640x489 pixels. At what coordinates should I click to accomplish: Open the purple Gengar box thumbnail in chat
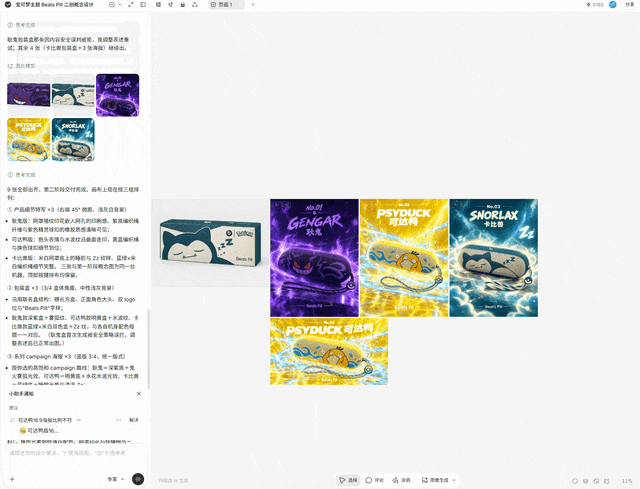click(x=29, y=95)
